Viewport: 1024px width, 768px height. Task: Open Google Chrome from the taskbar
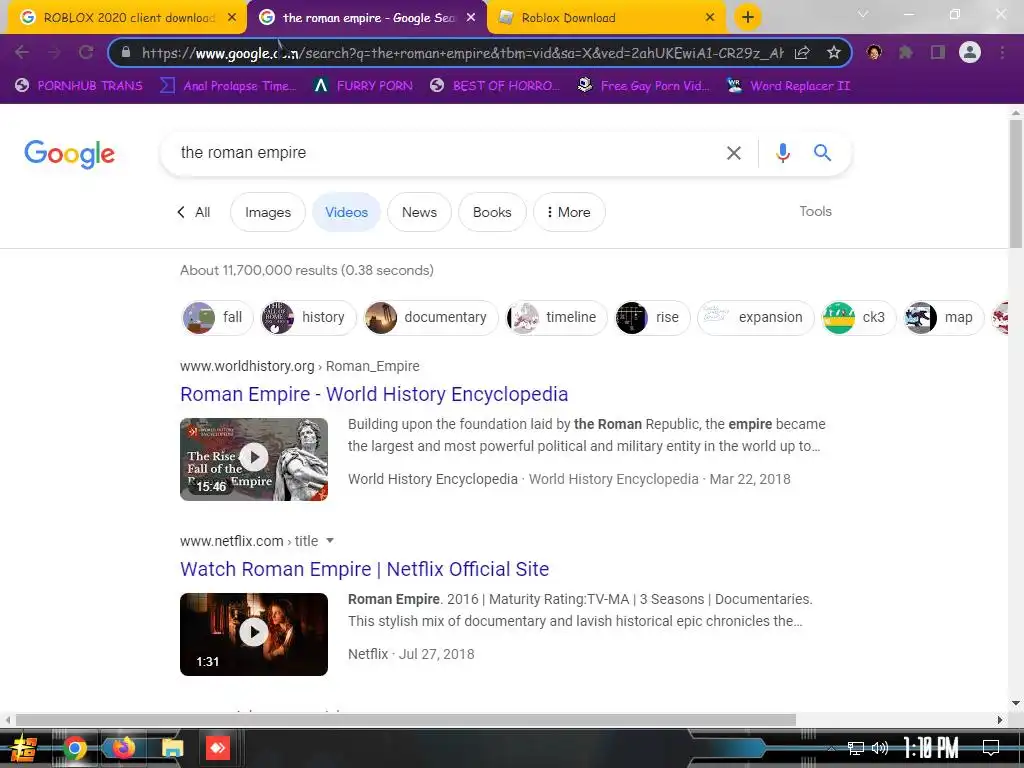point(74,748)
